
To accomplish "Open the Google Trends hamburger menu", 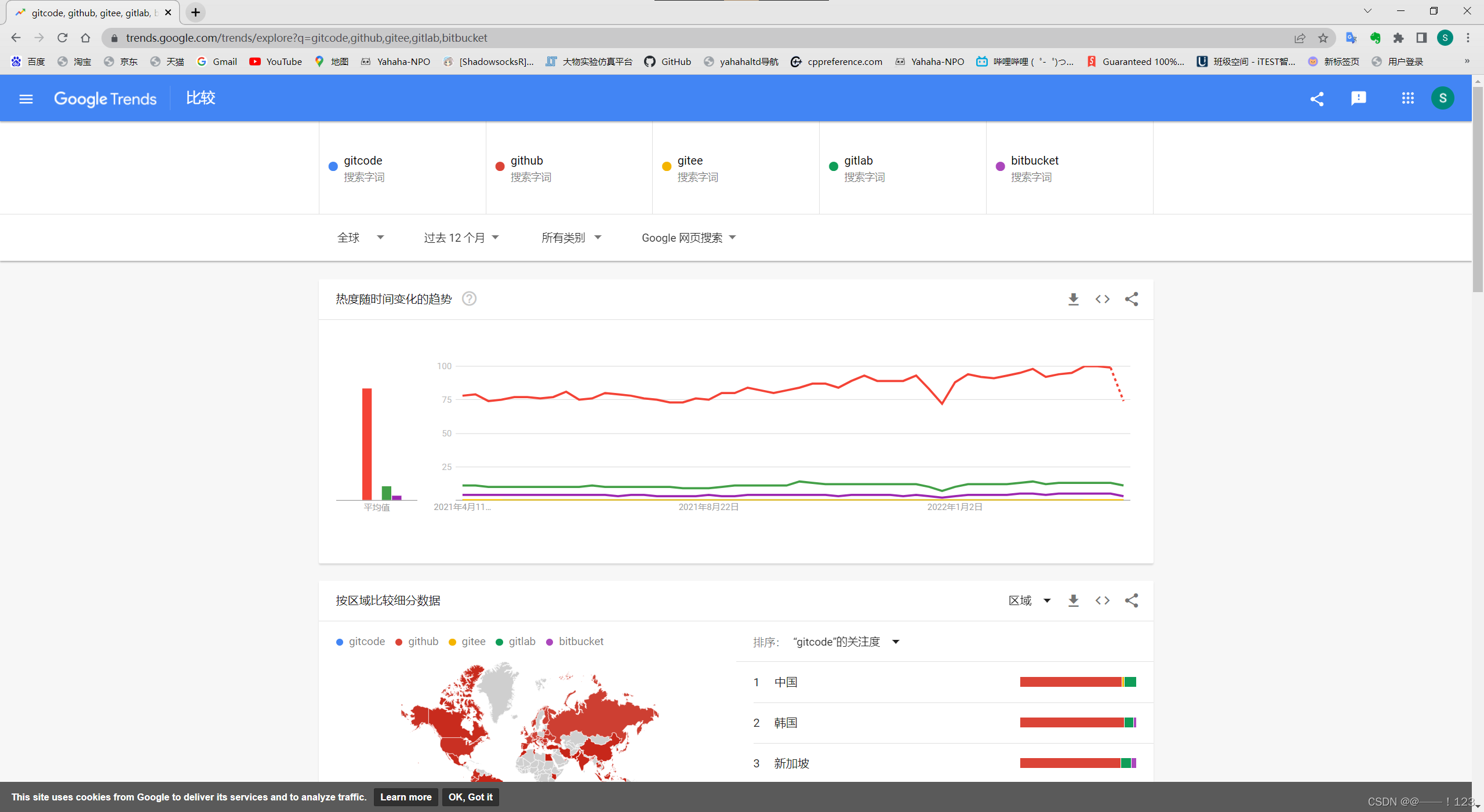I will [x=26, y=99].
